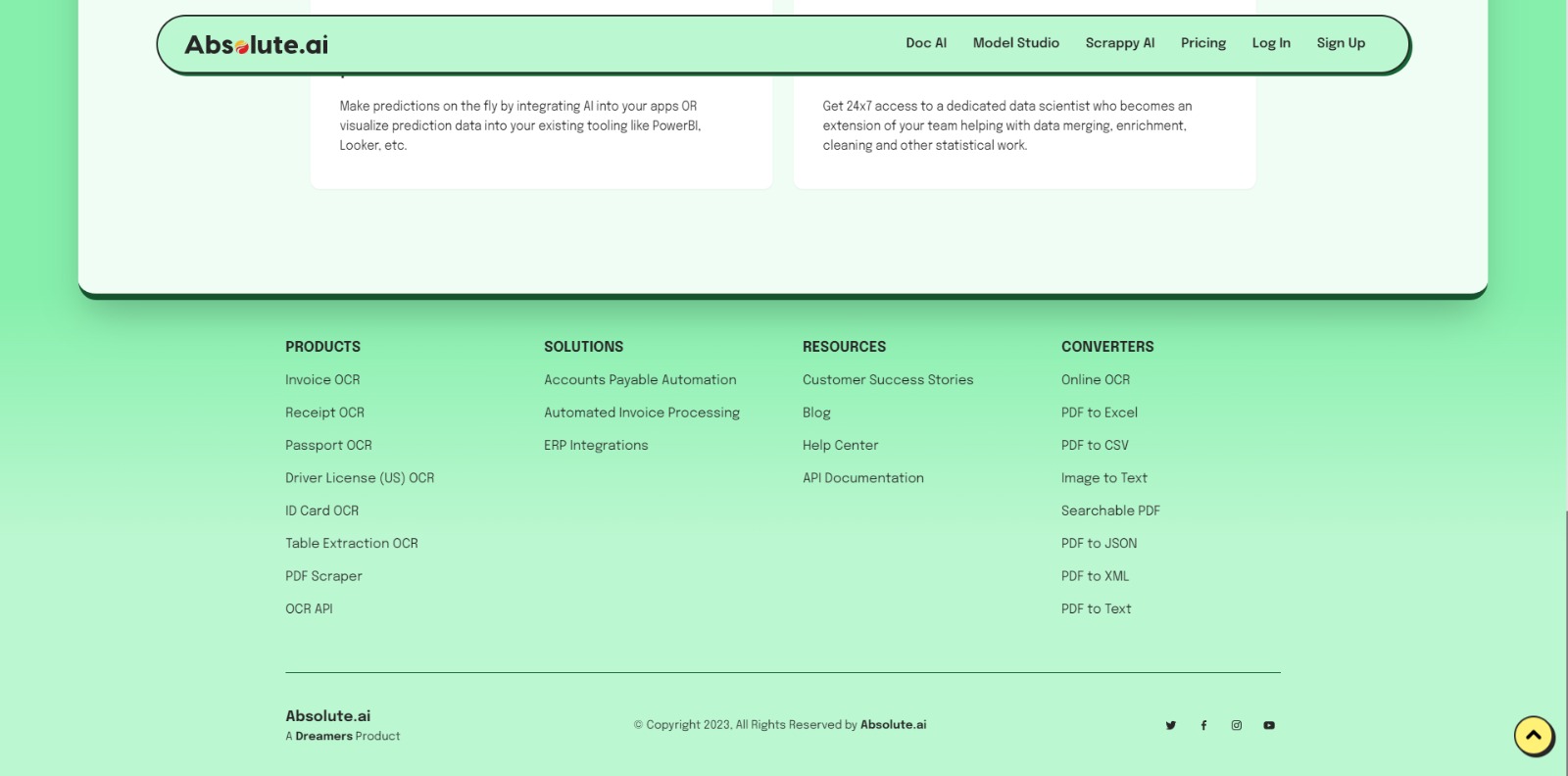
Task: Open the Facebook social icon
Action: (x=1203, y=725)
